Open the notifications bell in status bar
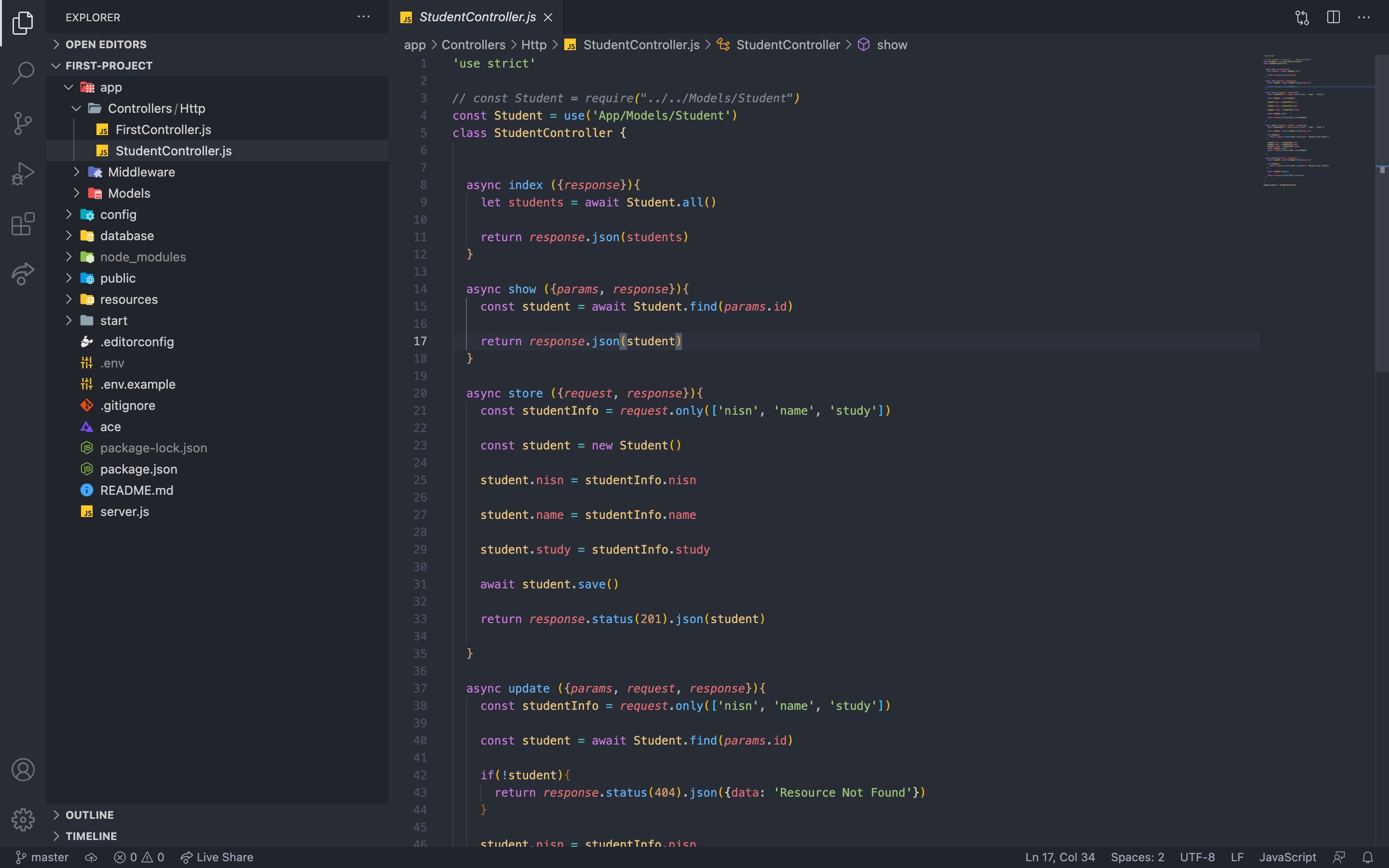 pos(1368,857)
